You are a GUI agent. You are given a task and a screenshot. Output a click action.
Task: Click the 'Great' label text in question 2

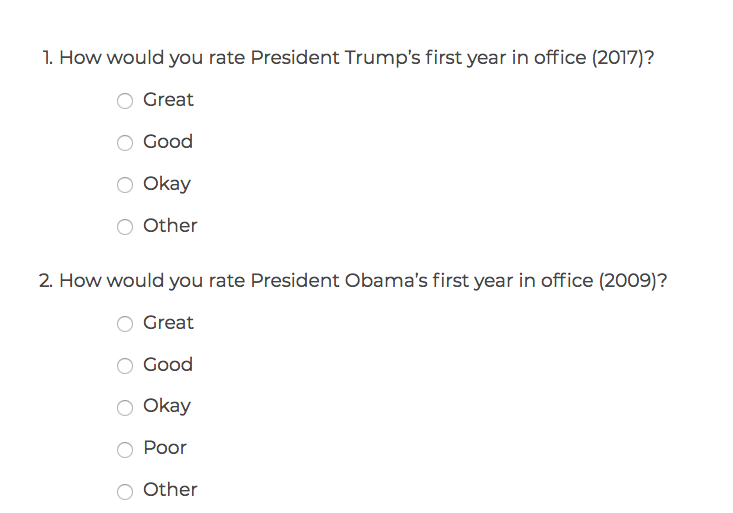point(168,323)
